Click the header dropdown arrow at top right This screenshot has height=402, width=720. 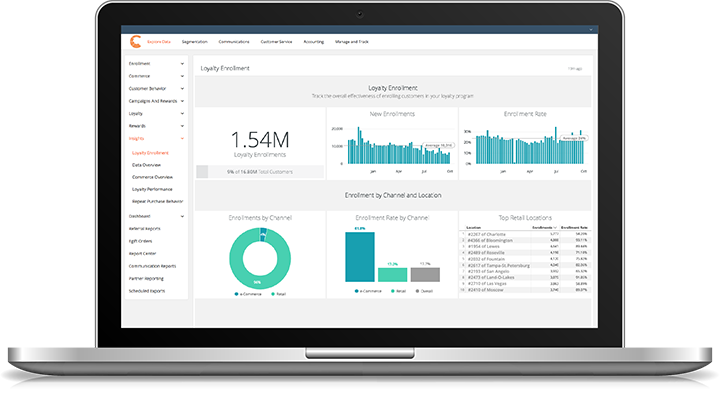[x=591, y=30]
